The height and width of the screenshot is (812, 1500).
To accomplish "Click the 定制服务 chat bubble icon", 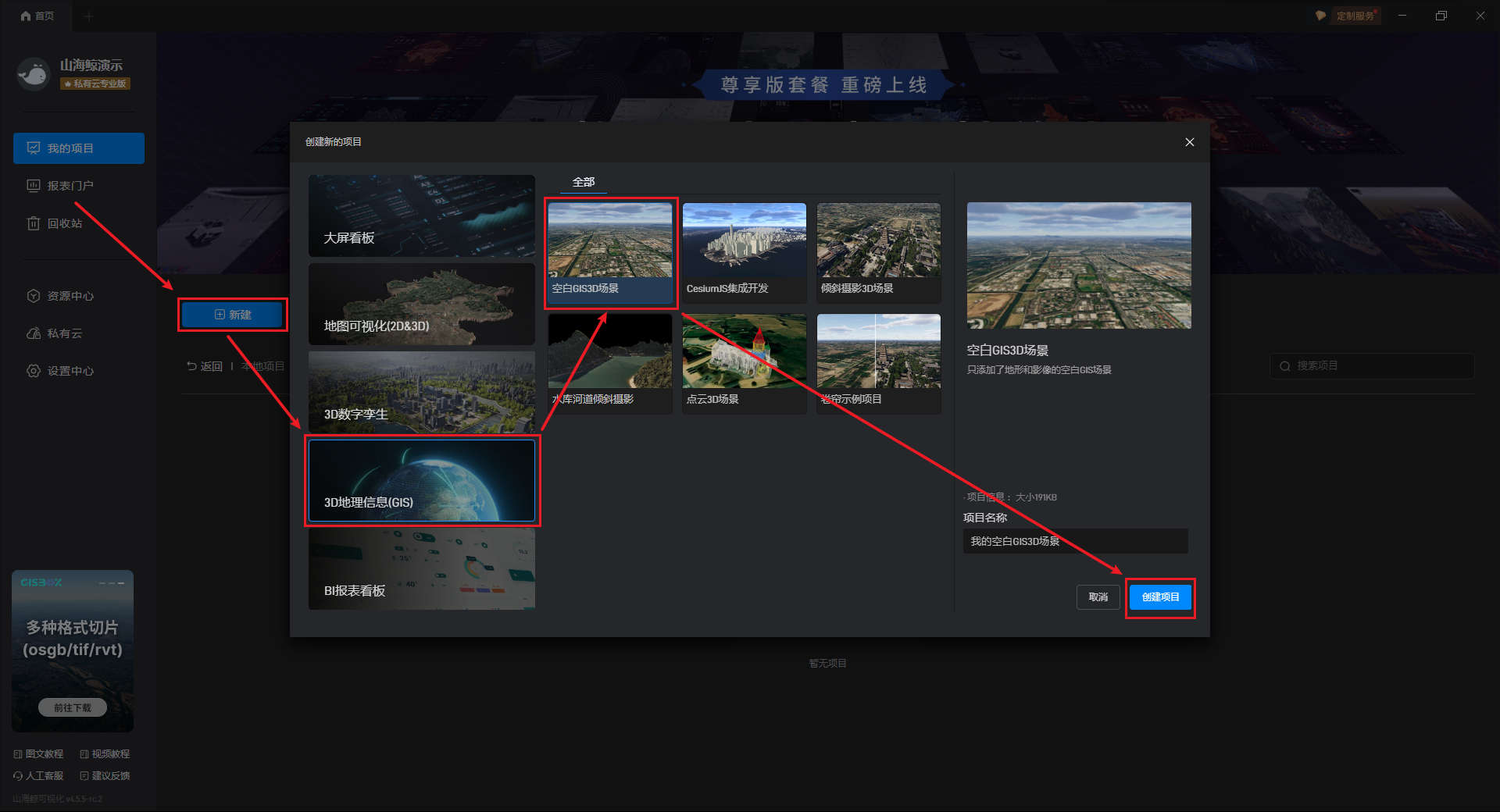I will [1321, 16].
